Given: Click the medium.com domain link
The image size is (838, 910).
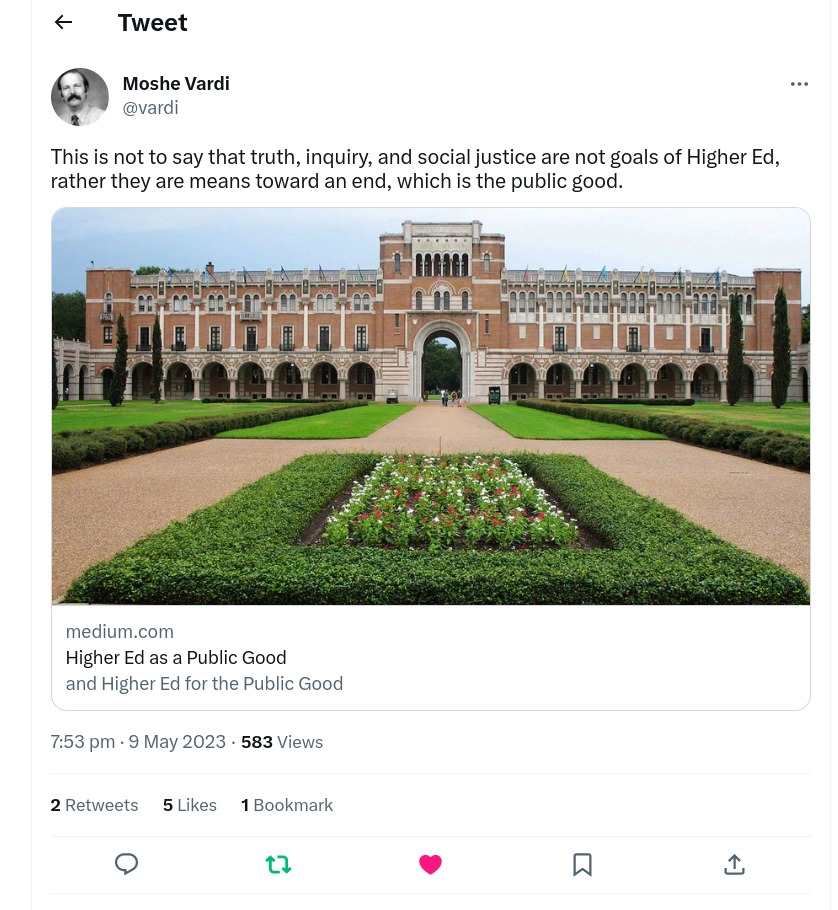Looking at the screenshot, I should coord(120,632).
